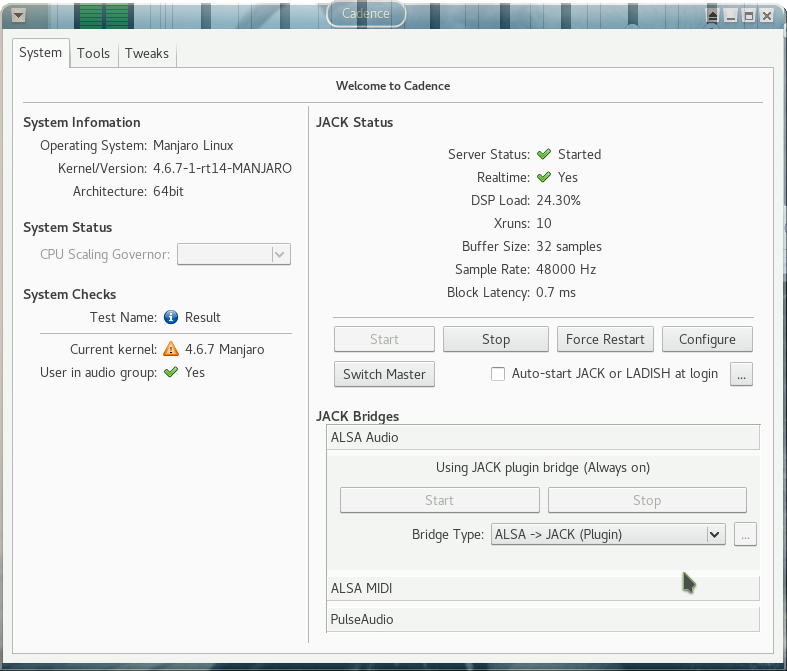Open Bridge Type options ellipsis button
This screenshot has width=787, height=671.
(x=745, y=534)
